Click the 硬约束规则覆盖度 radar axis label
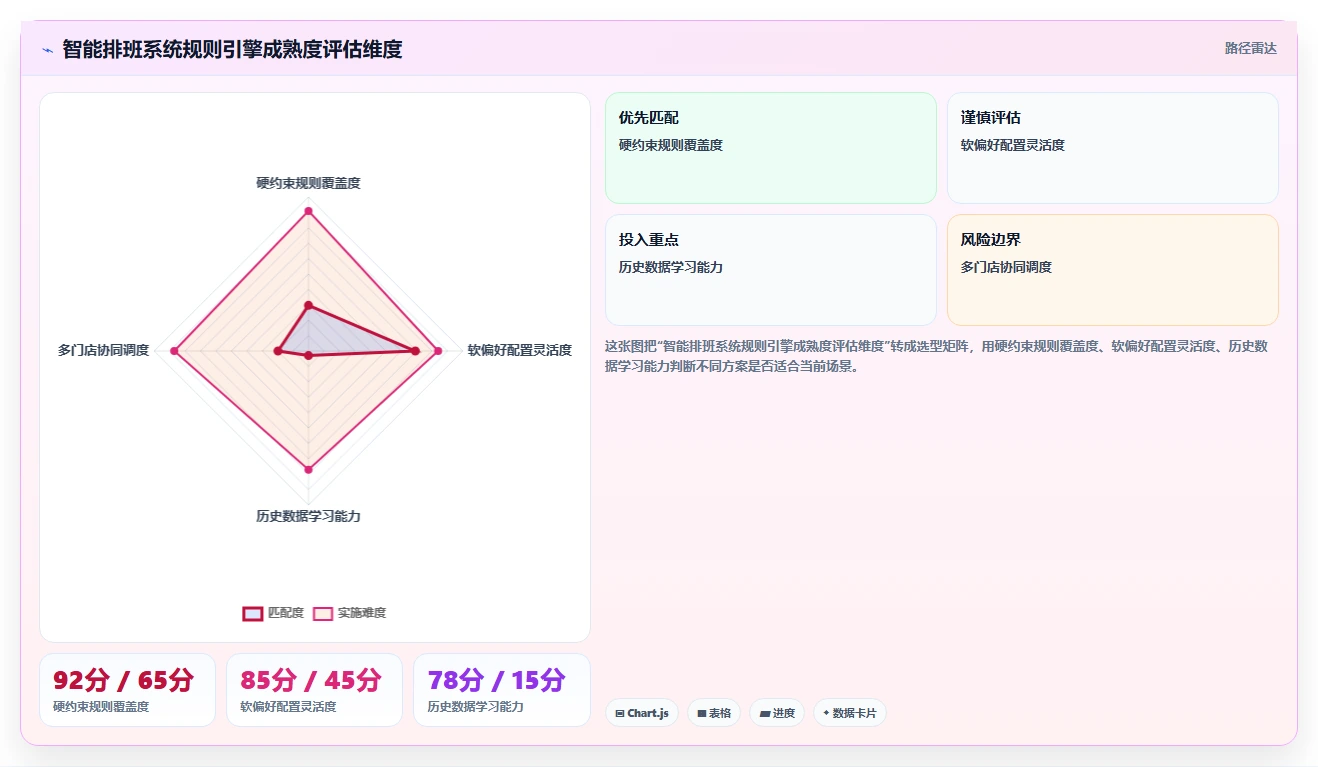The height and width of the screenshot is (767, 1318). (308, 183)
